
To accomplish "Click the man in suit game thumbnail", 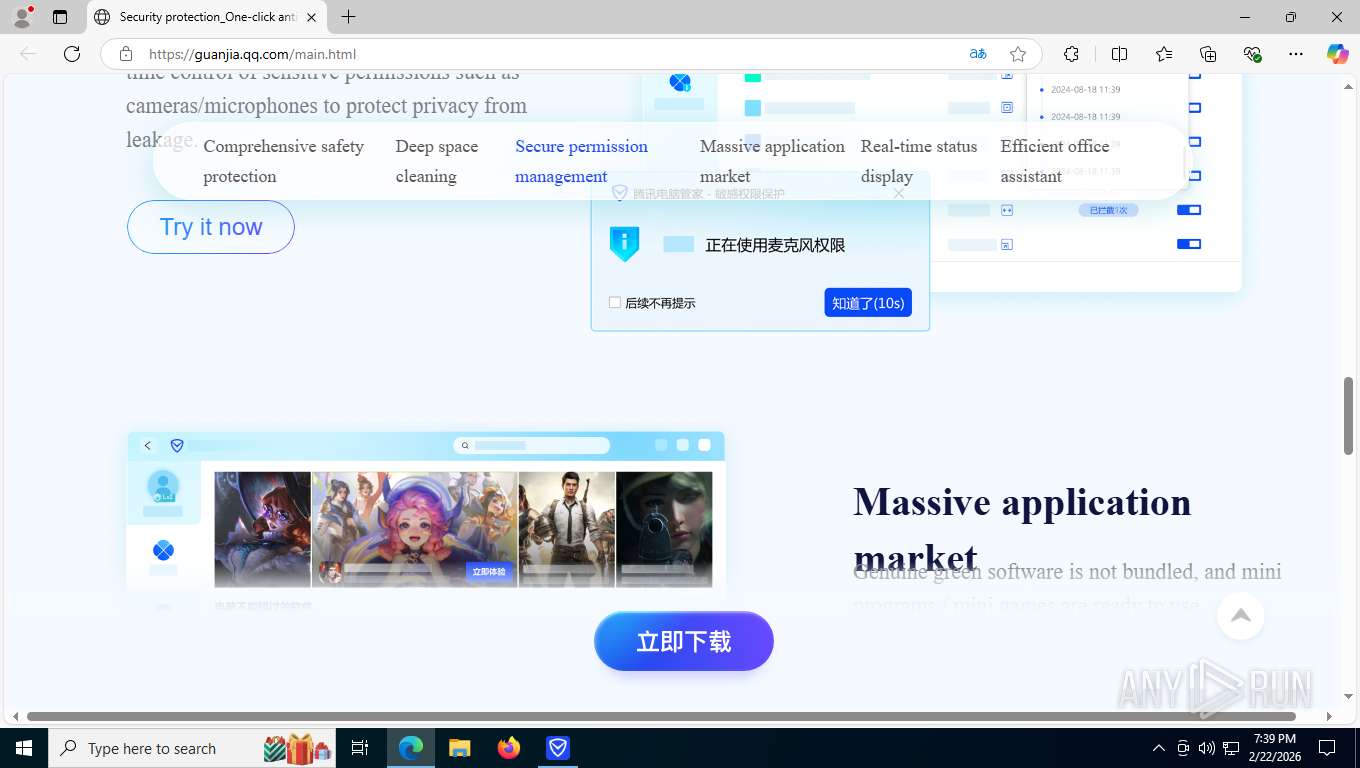I will pyautogui.click(x=567, y=529).
